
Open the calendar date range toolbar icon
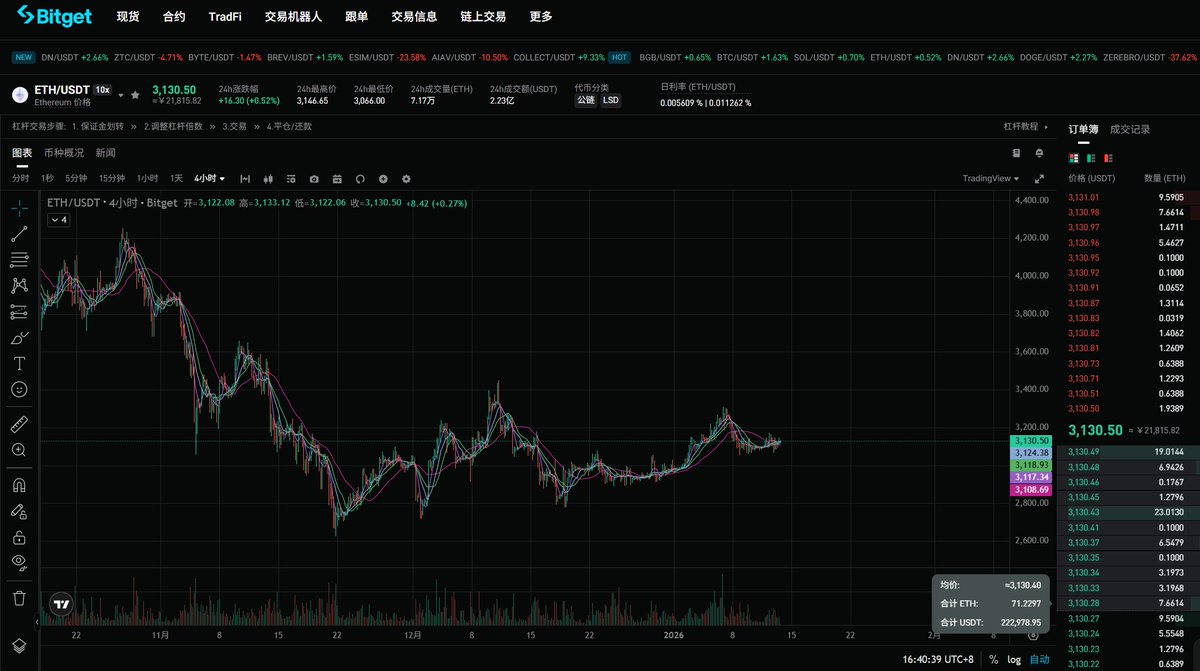pos(337,179)
